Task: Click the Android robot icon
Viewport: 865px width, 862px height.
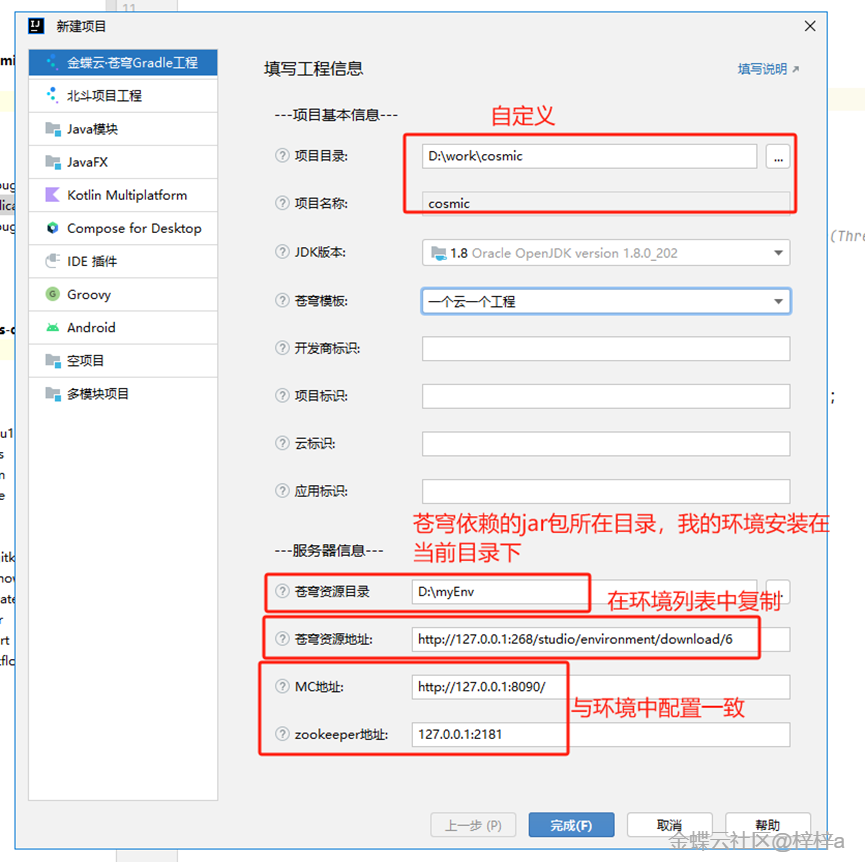Action: click(52, 327)
